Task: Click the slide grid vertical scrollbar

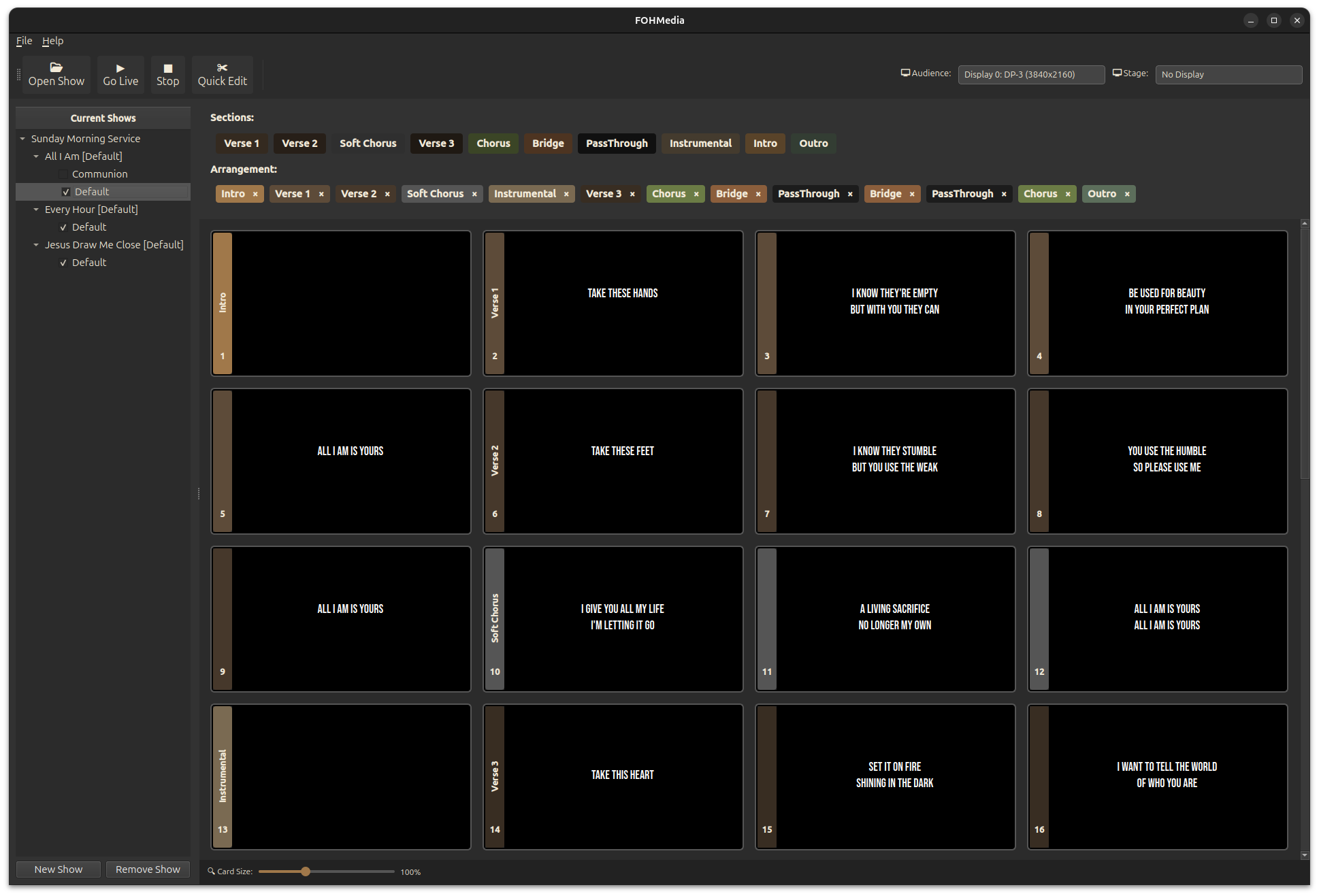Action: (1304, 354)
